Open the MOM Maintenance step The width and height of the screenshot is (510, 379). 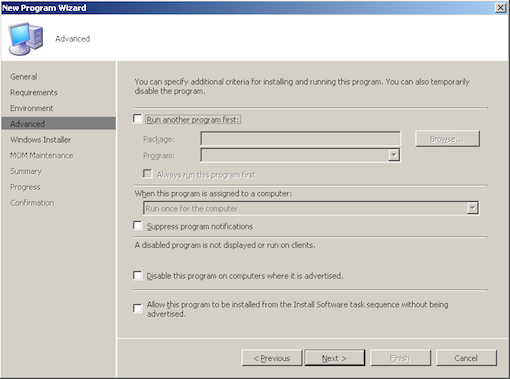click(42, 156)
